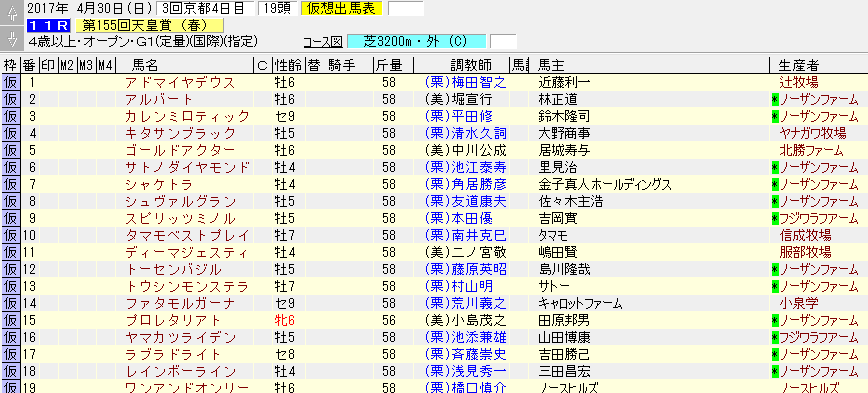Click the 仮 frame icon for horse 18
This screenshot has height=393, width=868.
tap(11, 371)
